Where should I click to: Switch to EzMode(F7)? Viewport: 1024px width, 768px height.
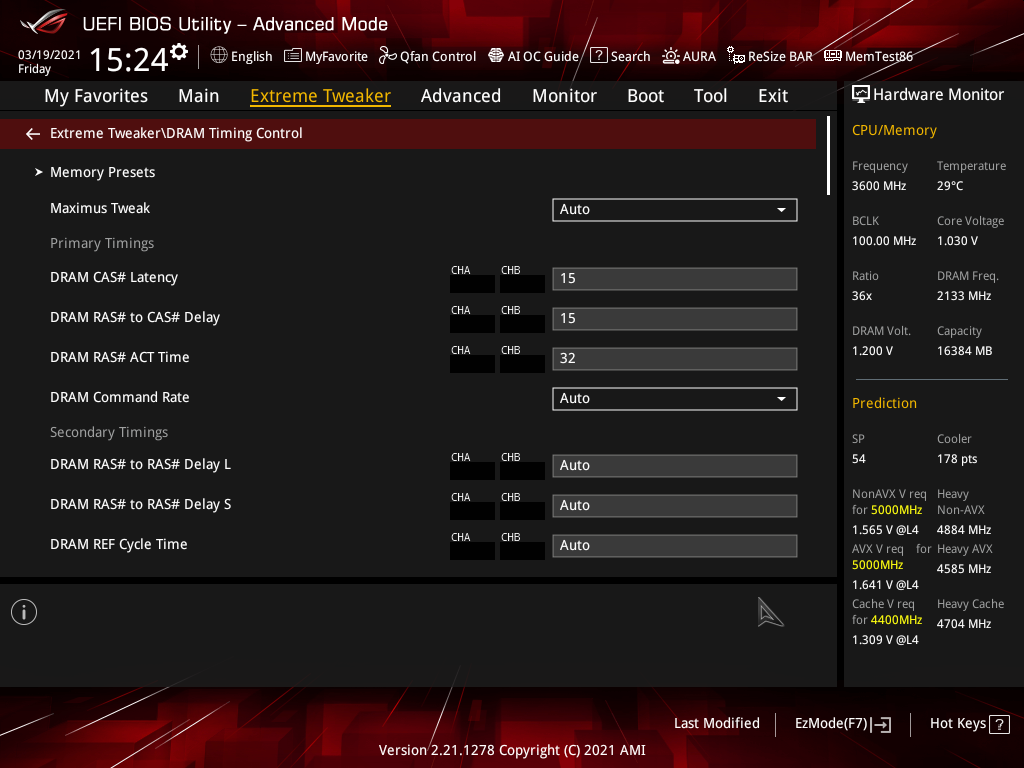point(842,724)
